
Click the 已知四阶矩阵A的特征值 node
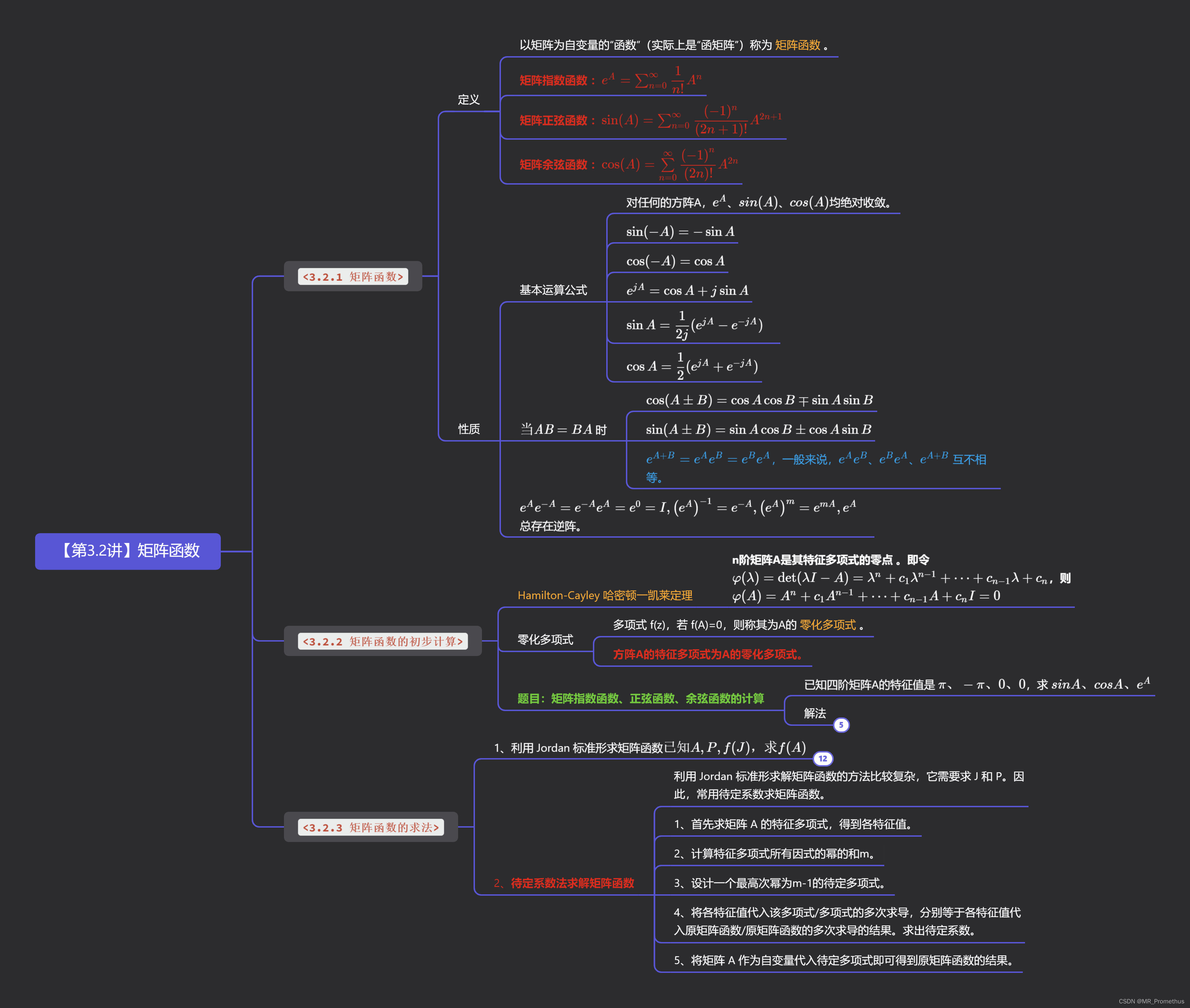point(977,684)
